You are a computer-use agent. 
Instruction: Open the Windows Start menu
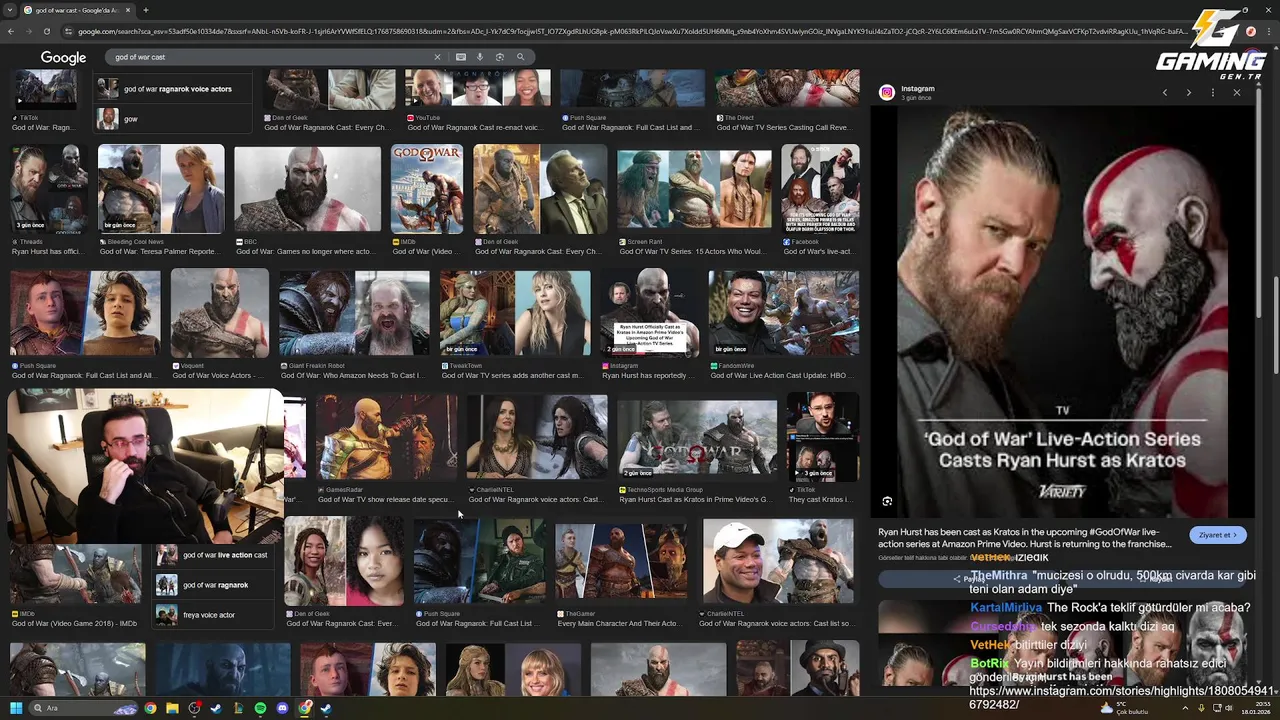click(16, 708)
